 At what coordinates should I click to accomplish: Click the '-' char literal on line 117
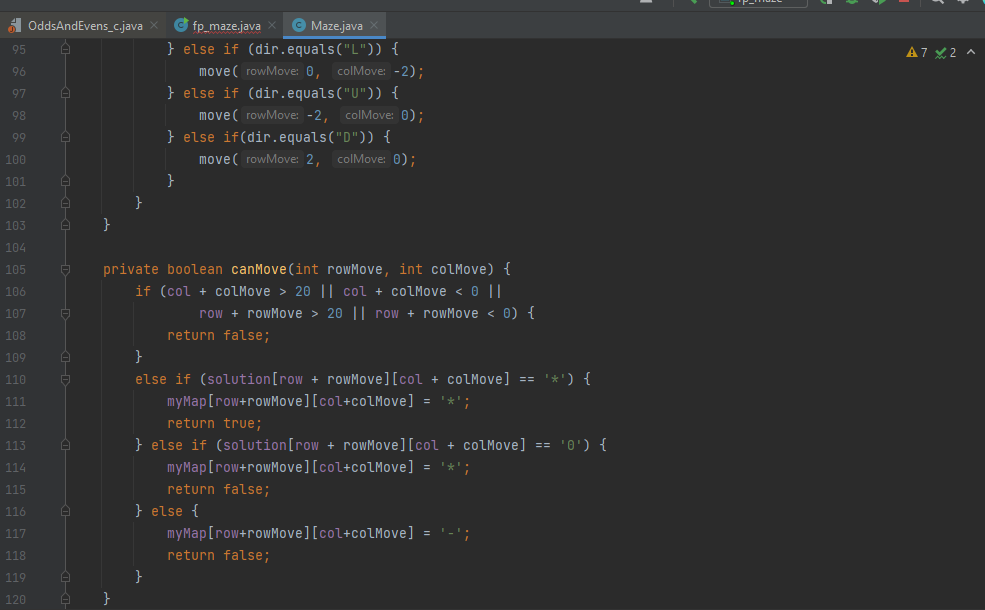pyautogui.click(x=451, y=533)
